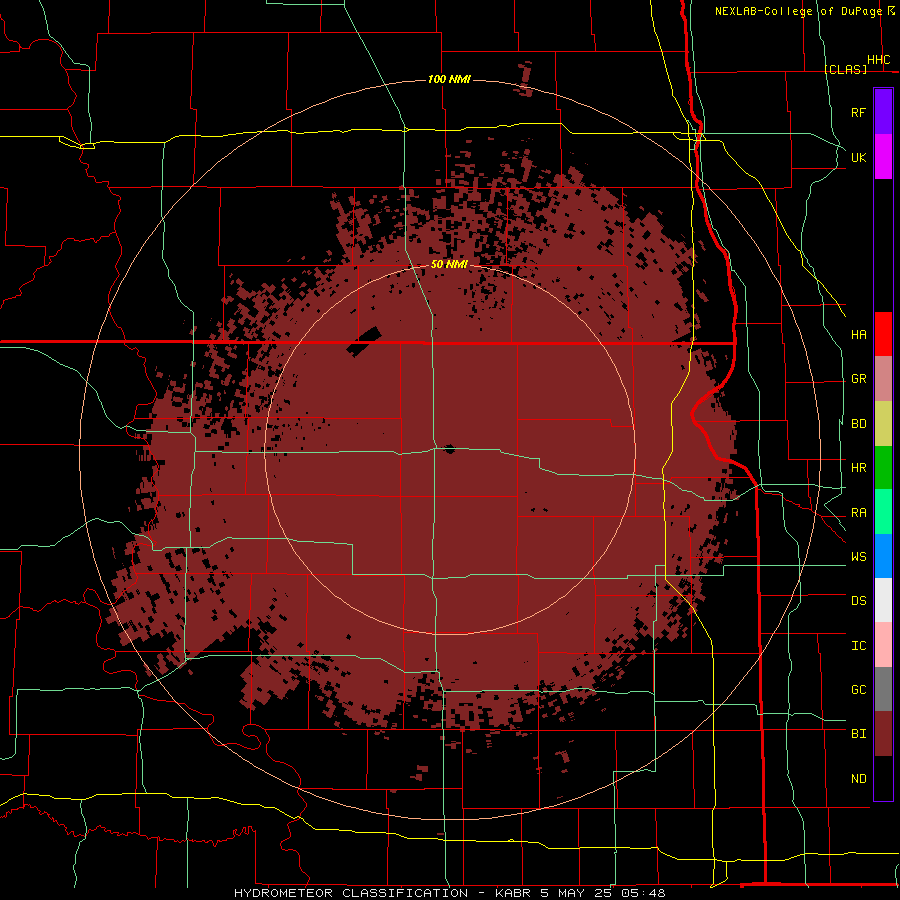Click the ND legend label
The width and height of the screenshot is (900, 900).
(858, 779)
